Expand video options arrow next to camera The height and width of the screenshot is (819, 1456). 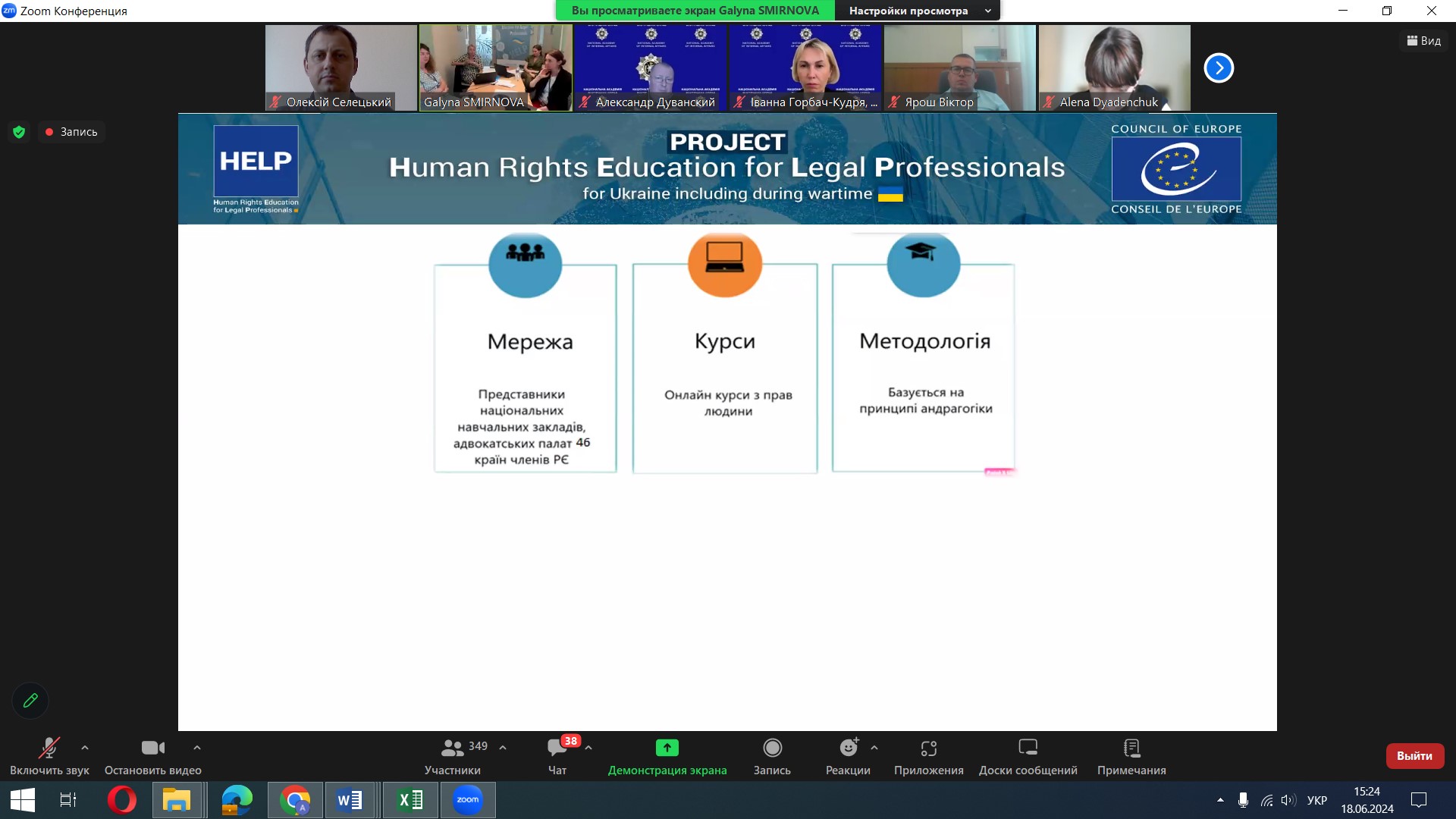coord(197,748)
